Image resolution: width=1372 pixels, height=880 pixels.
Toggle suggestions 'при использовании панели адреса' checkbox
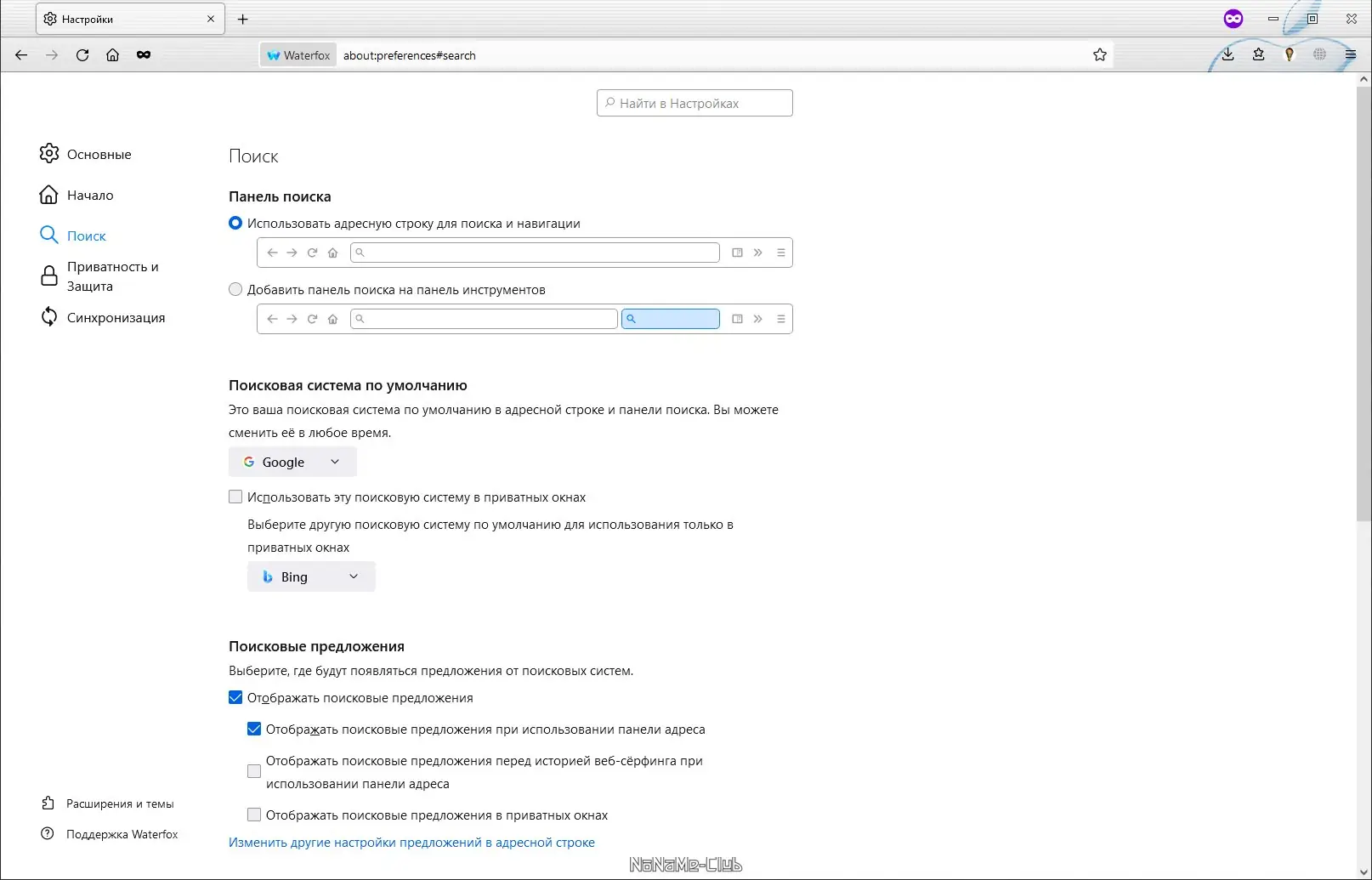click(x=254, y=729)
